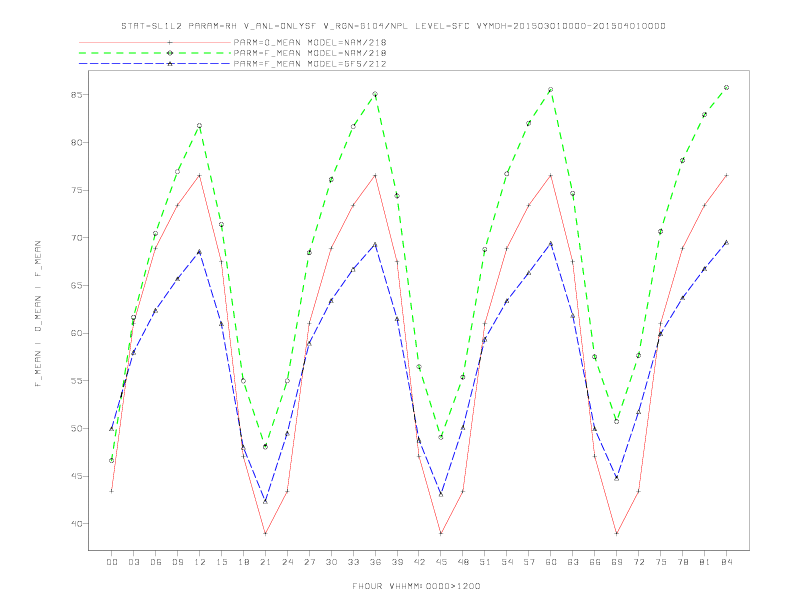
Task: Click the green dashed legend line sample
Action: pos(155,53)
